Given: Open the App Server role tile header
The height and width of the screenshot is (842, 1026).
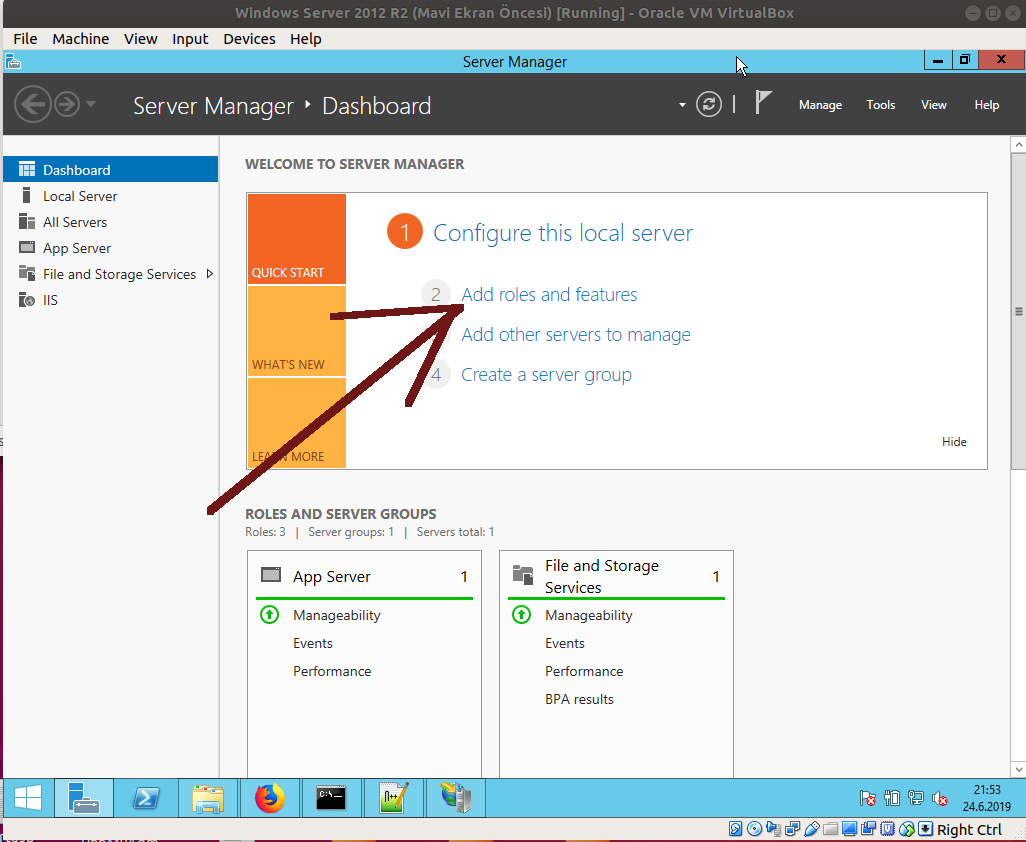Looking at the screenshot, I should point(364,576).
